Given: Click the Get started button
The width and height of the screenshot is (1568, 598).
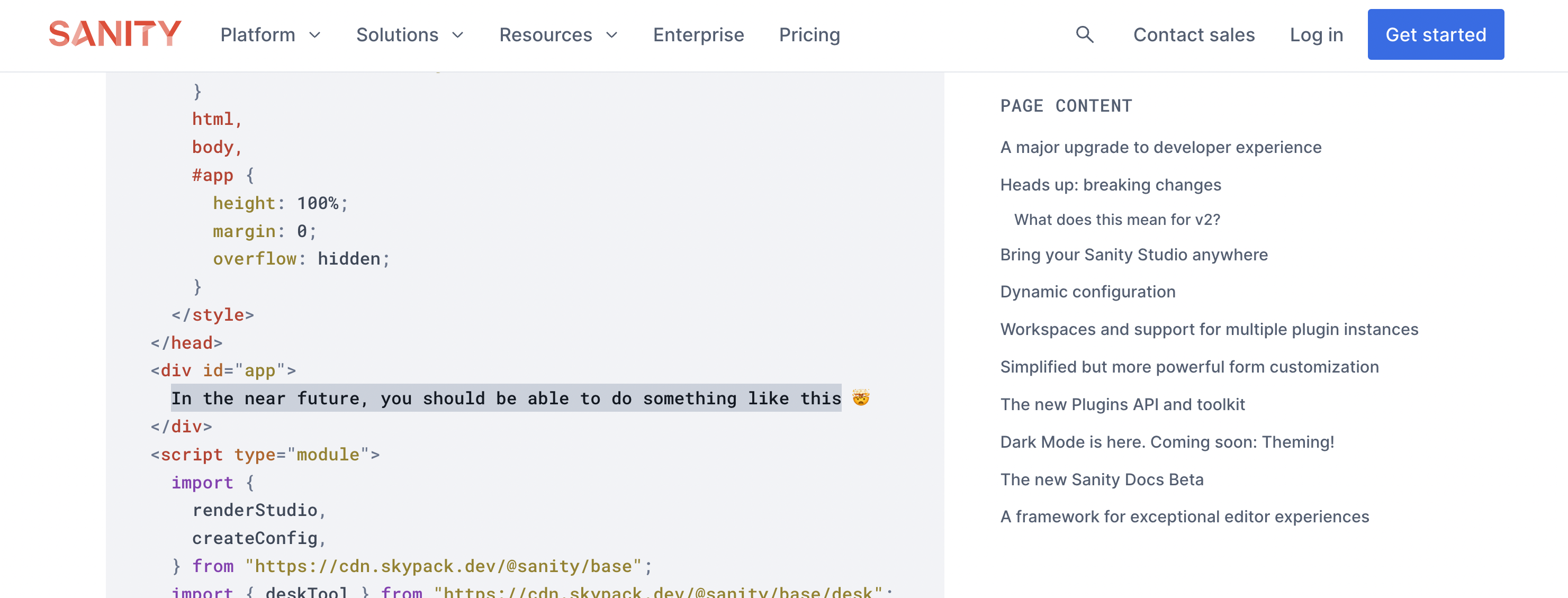Looking at the screenshot, I should pyautogui.click(x=1436, y=35).
